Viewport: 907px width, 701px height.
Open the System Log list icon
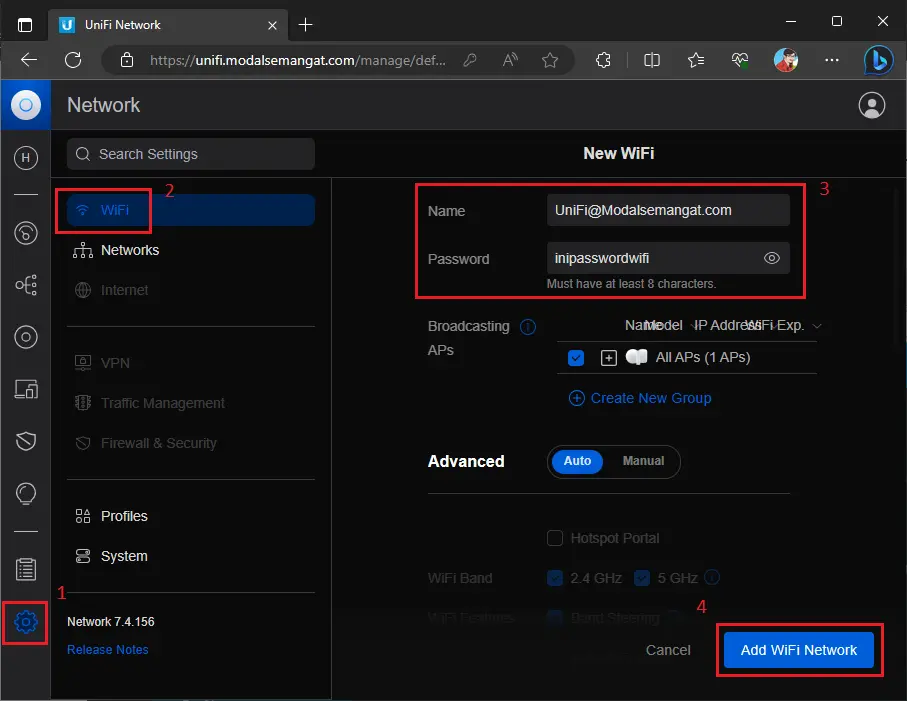pyautogui.click(x=25, y=570)
